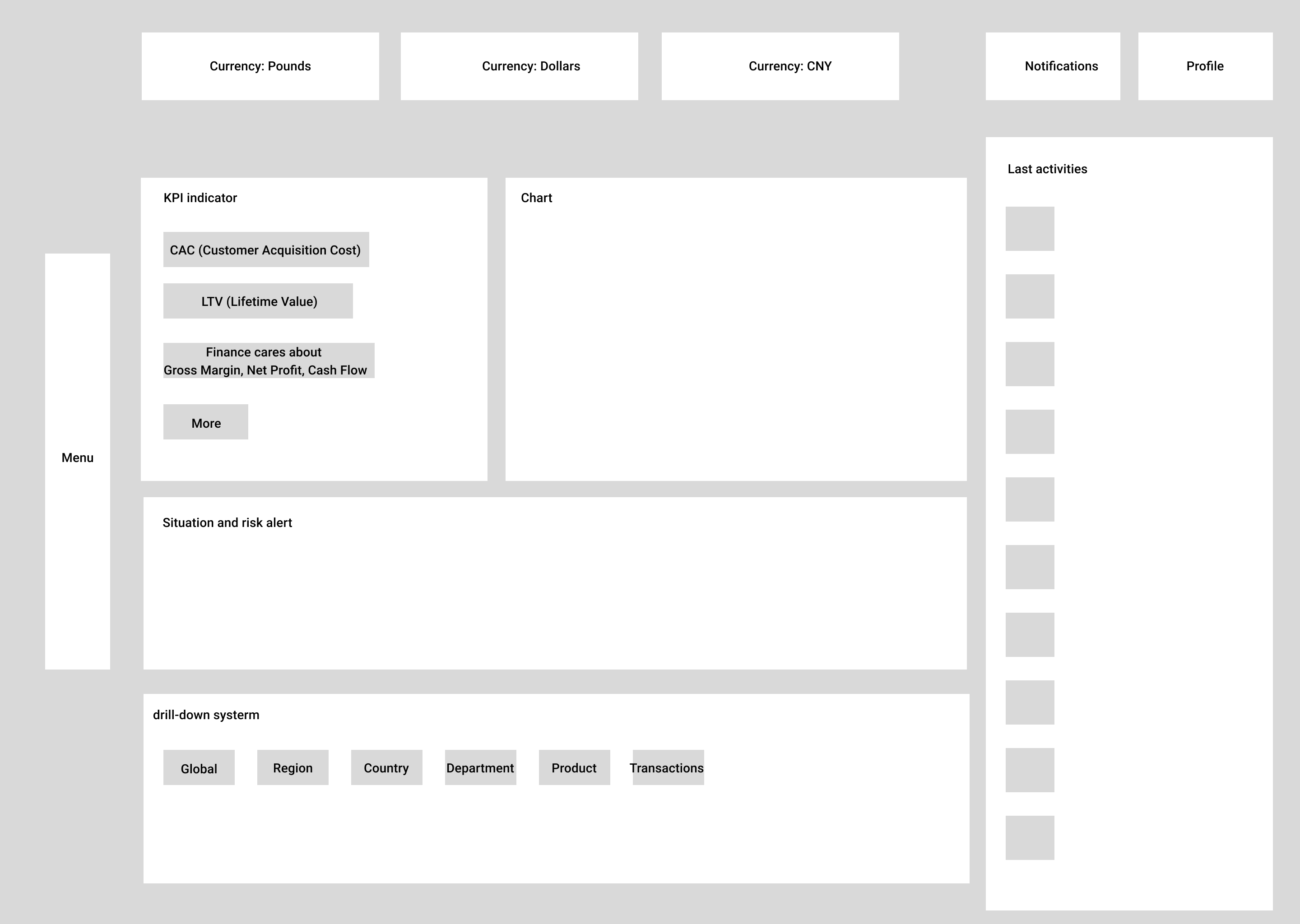The width and height of the screenshot is (1300, 924).
Task: Select Department drill-down level
Action: (x=480, y=767)
